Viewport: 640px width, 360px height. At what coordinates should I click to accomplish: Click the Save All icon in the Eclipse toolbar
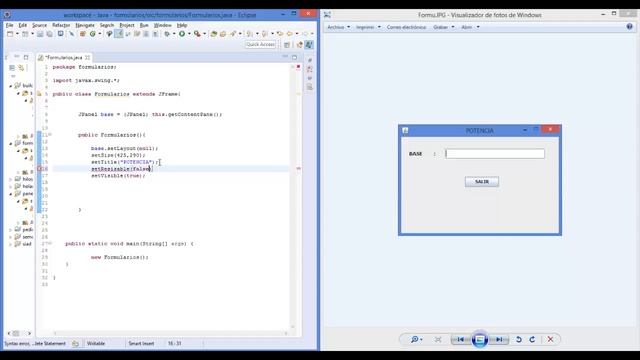pos(49,34)
